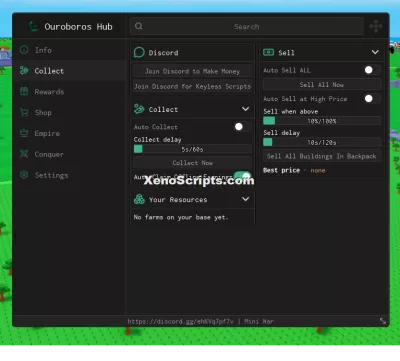400x361 pixels.
Task: Click the Best price none value
Action: [318, 170]
